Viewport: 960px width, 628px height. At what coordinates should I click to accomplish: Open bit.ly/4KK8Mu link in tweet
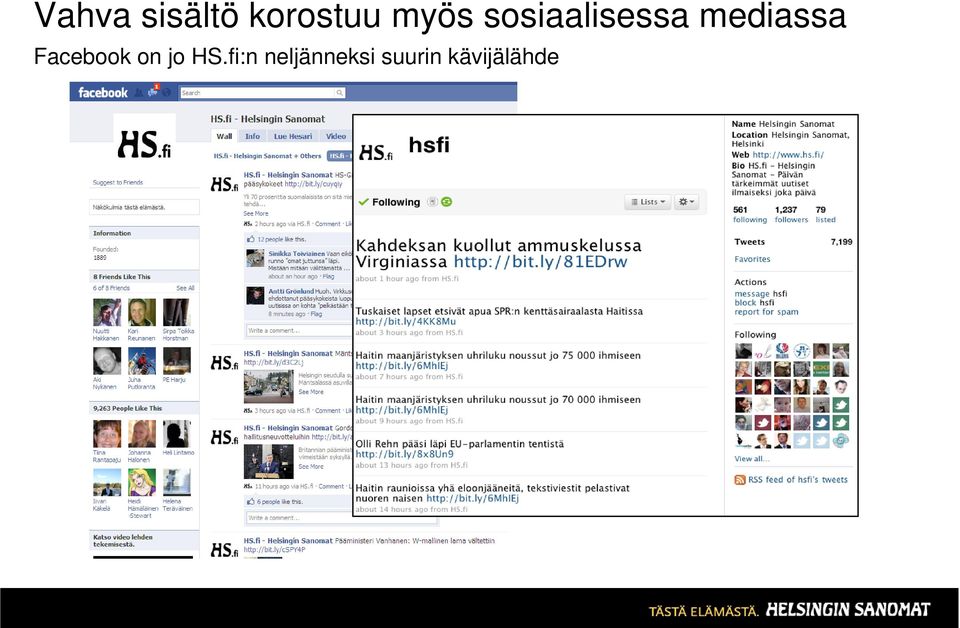pyautogui.click(x=405, y=321)
